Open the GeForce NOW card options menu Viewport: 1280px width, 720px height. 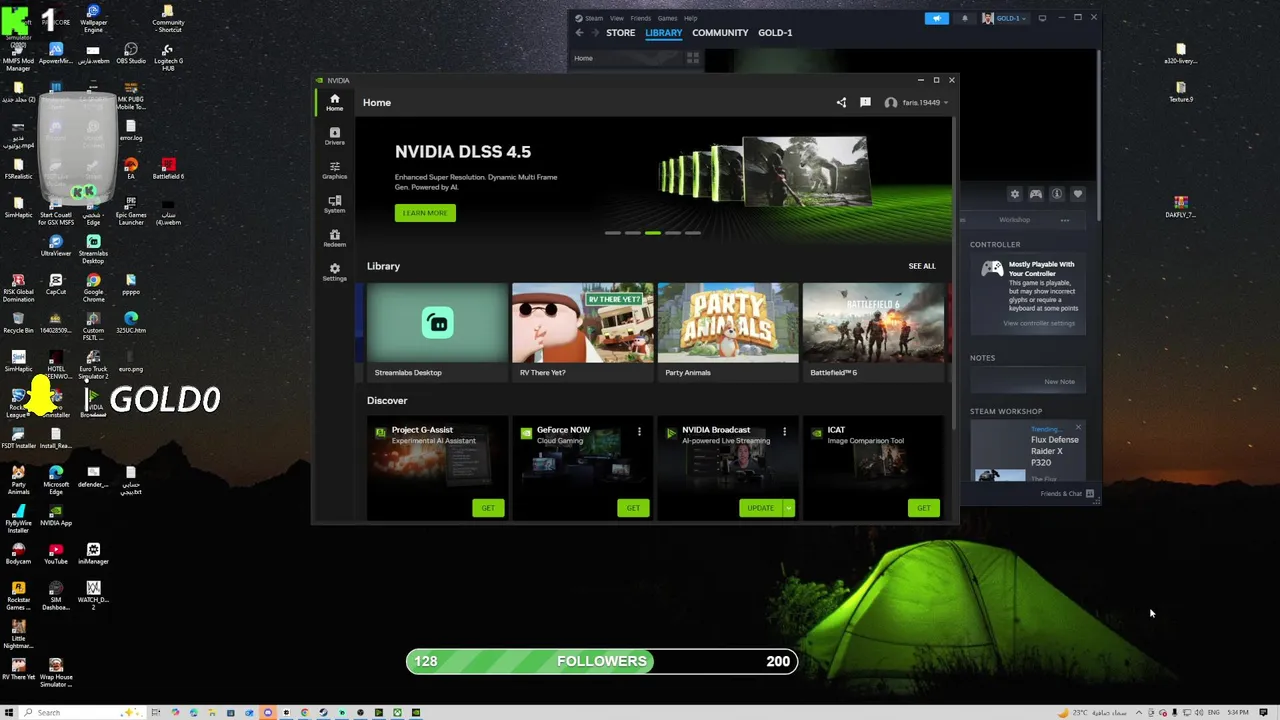click(x=639, y=432)
